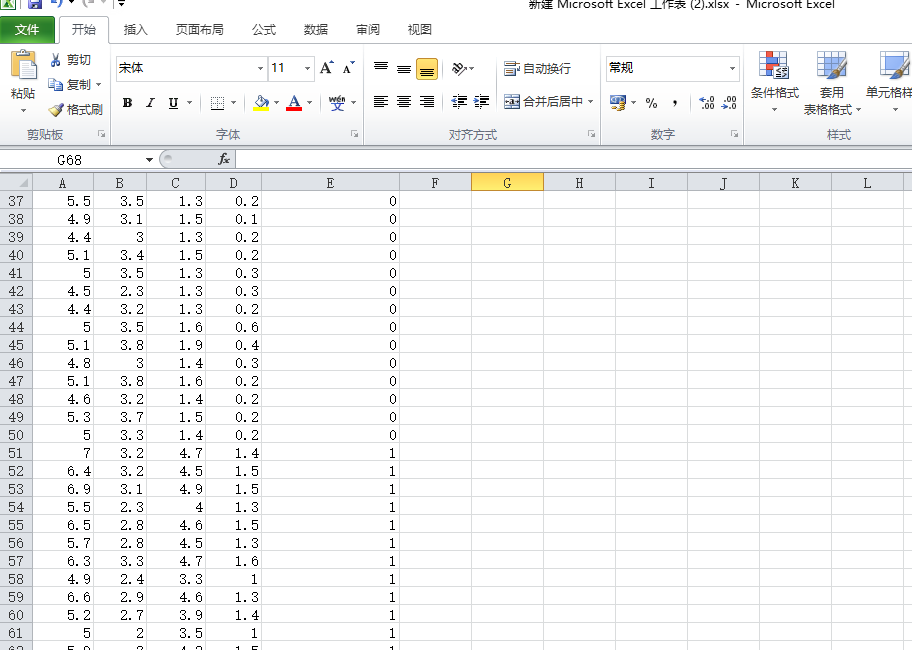
Task: Select cell A51 containing 7
Action: click(x=63, y=453)
